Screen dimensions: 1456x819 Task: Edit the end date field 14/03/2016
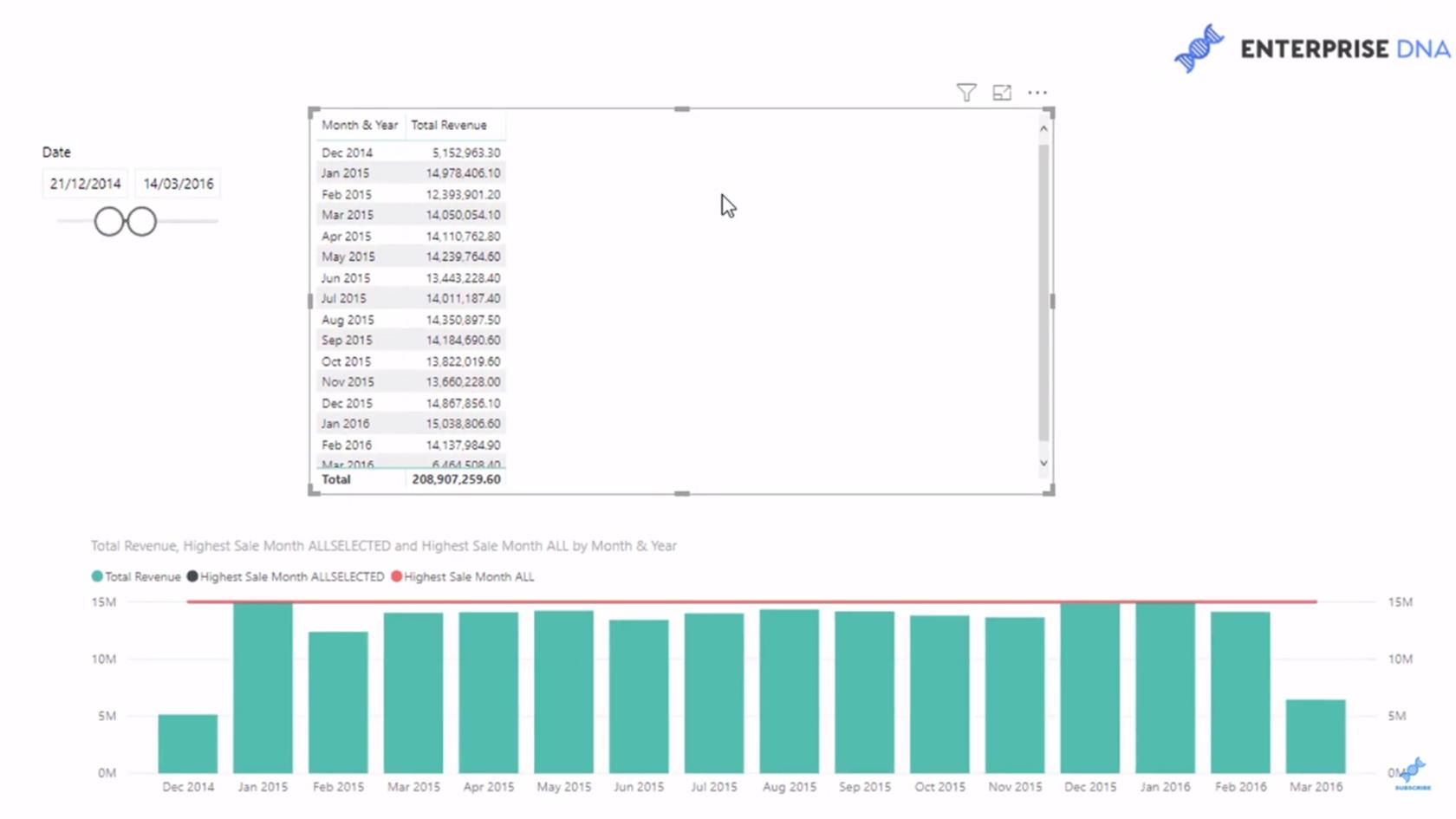pyautogui.click(x=178, y=184)
